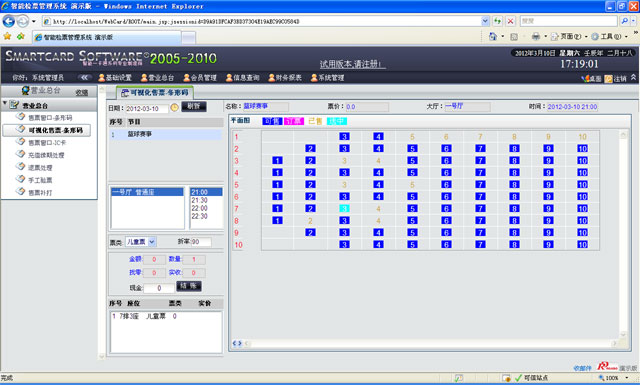This screenshot has height=385, width=640.
Task: Click the clock icon beside the date field
Action: point(174,107)
